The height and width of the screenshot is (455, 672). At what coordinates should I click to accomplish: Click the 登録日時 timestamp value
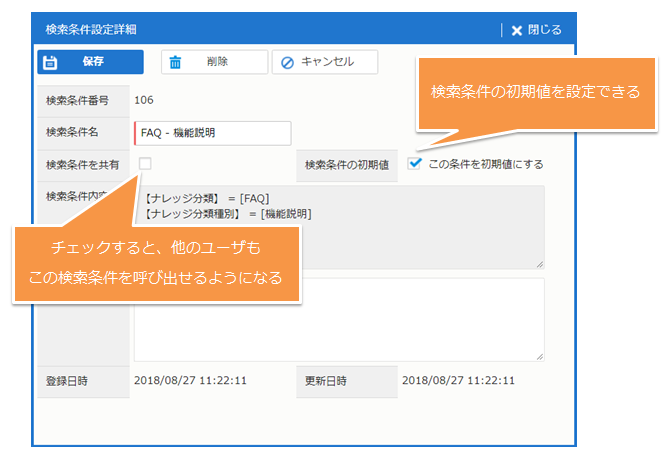coord(190,381)
